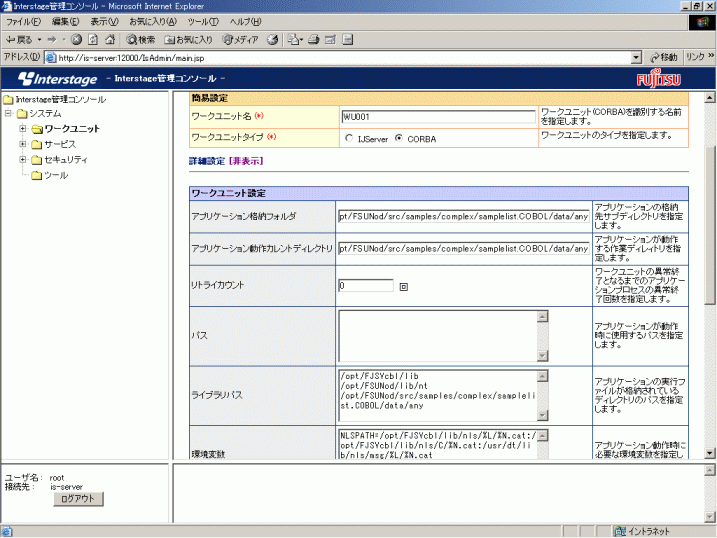717x538 pixels.
Task: Click the Home icon in toolbar
Action: 110,40
